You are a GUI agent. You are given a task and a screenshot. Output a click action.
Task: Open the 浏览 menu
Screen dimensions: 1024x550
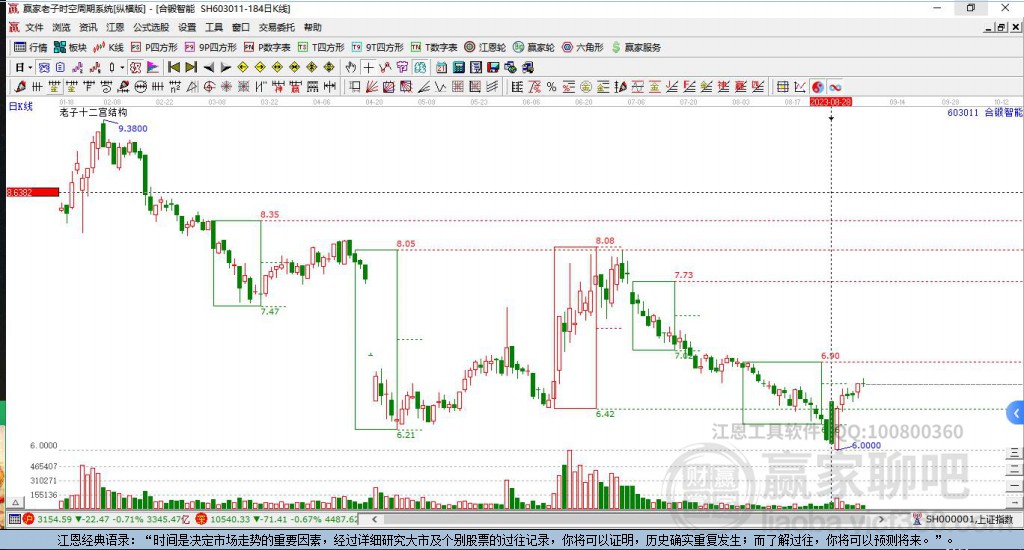[61, 27]
